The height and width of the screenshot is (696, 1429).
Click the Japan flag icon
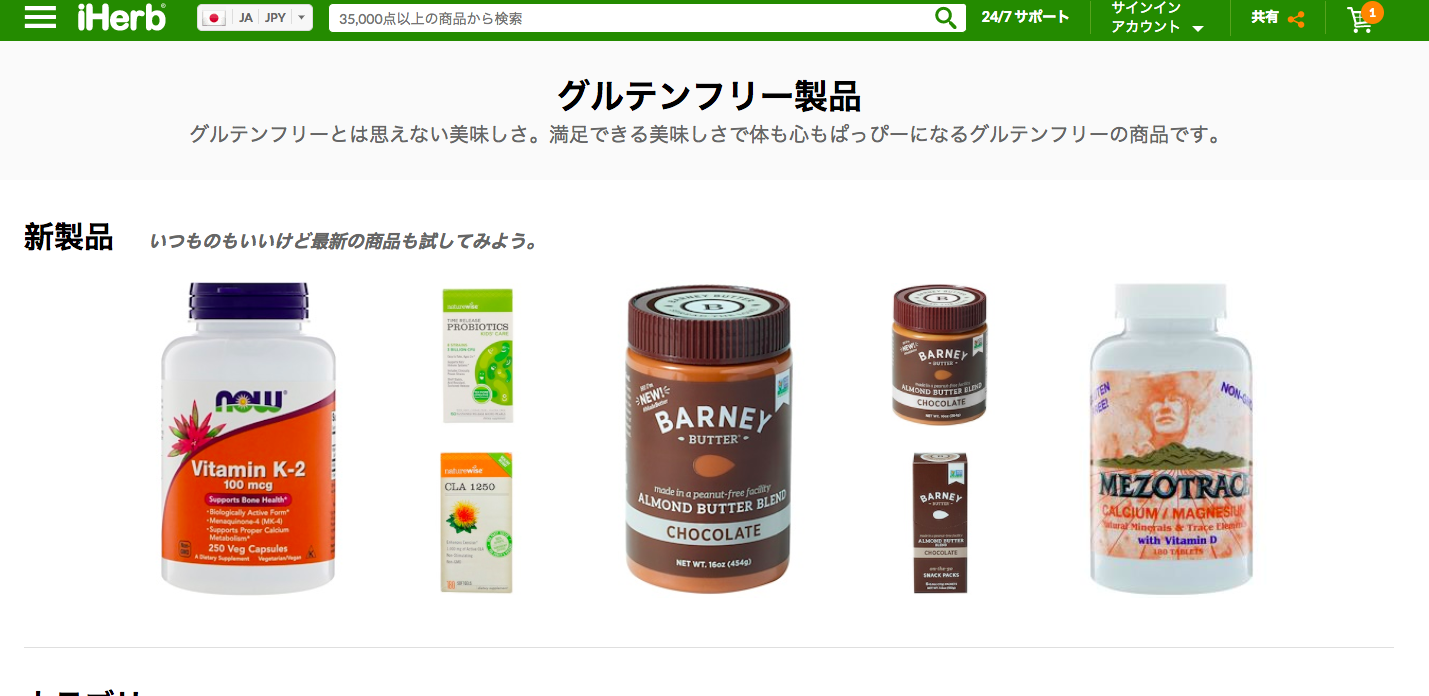coord(214,18)
